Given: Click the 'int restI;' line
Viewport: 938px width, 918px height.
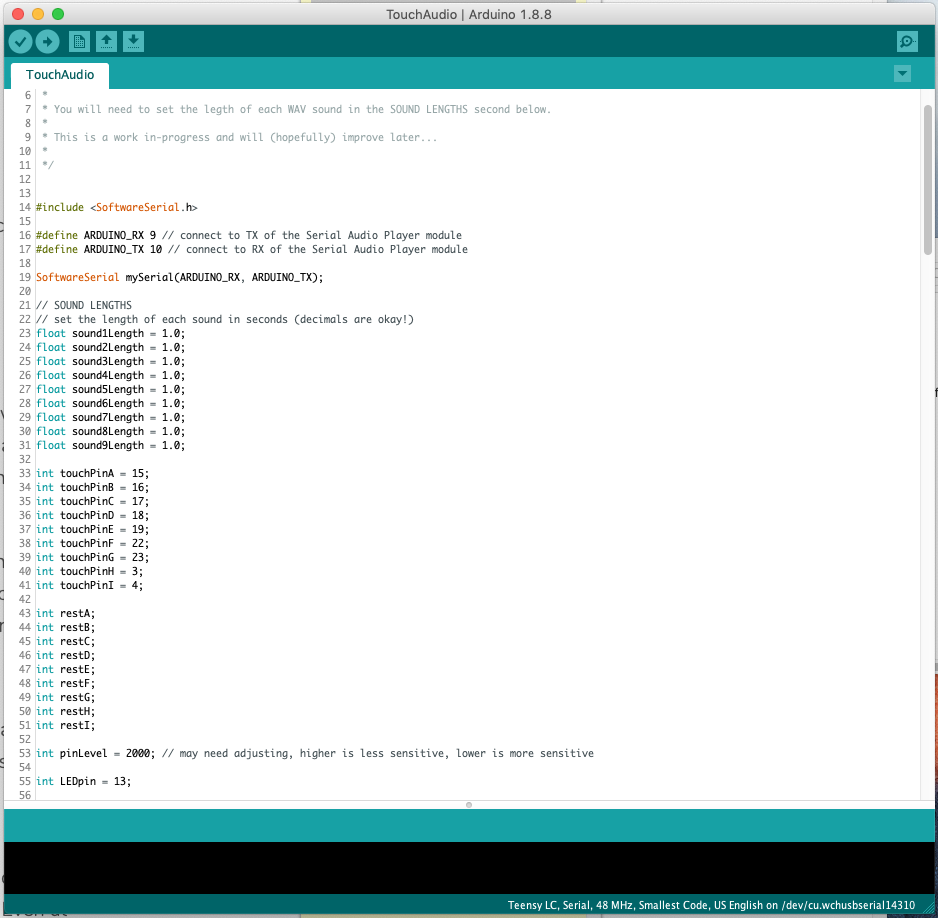Looking at the screenshot, I should pos(66,725).
